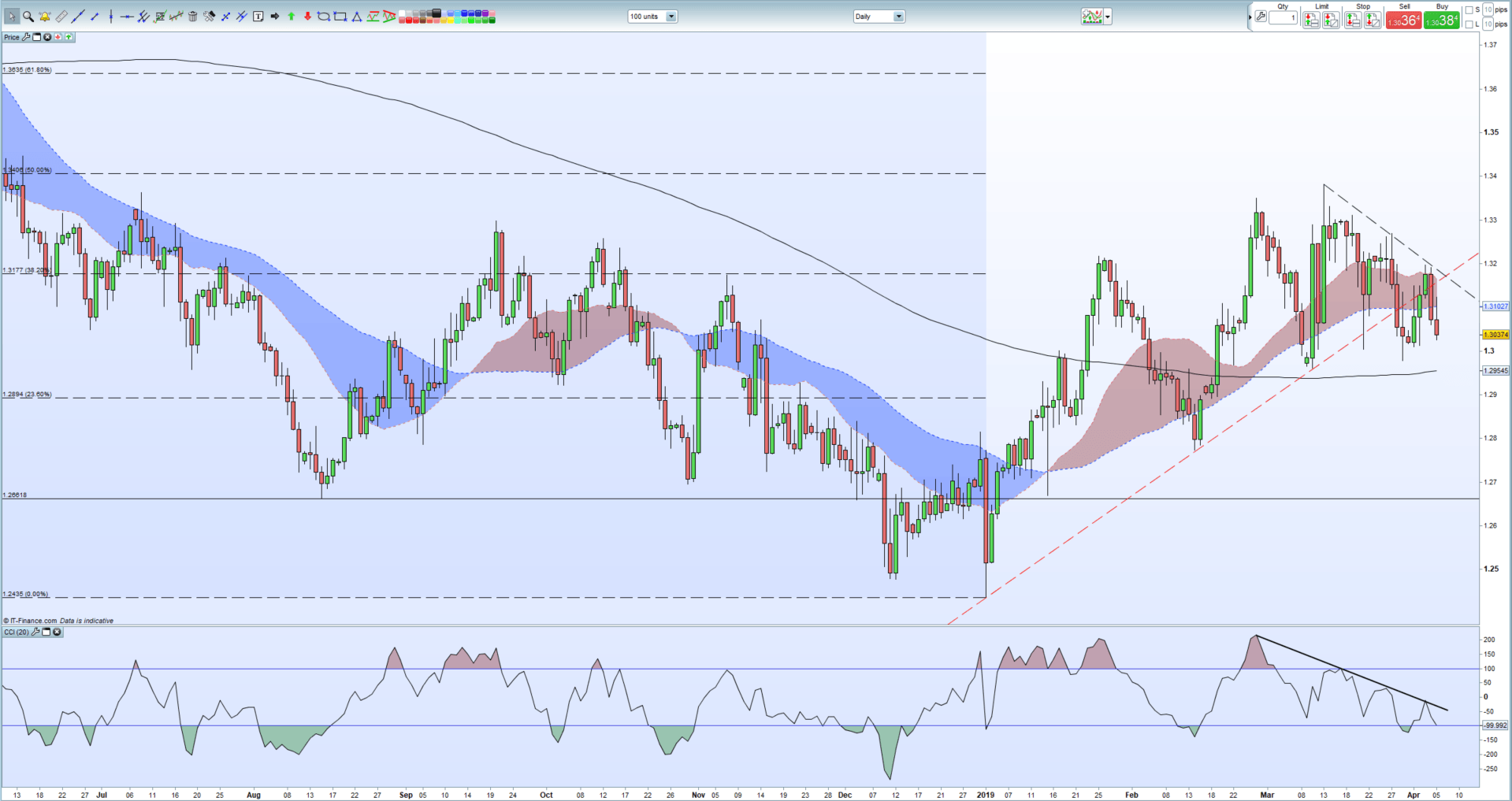Open CCI (20) indicator wrench settings
Image resolution: width=1512 pixels, height=801 pixels.
pyautogui.click(x=35, y=632)
